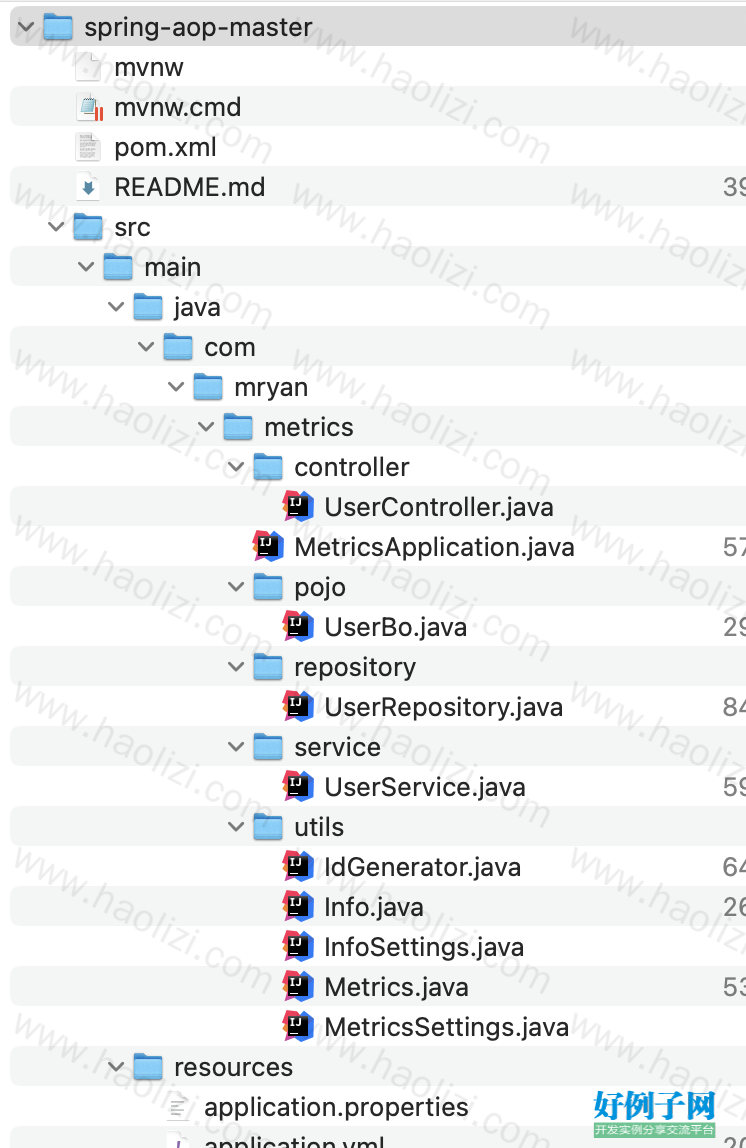Click the IntelliJ icon of Metrics.java
This screenshot has width=746, height=1148.
coord(298,987)
